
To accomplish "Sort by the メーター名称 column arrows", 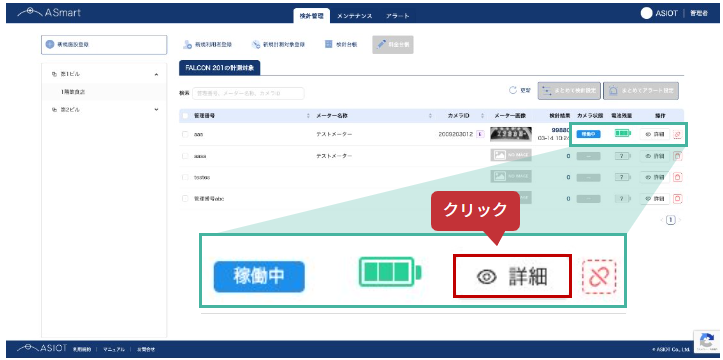I will [430, 116].
